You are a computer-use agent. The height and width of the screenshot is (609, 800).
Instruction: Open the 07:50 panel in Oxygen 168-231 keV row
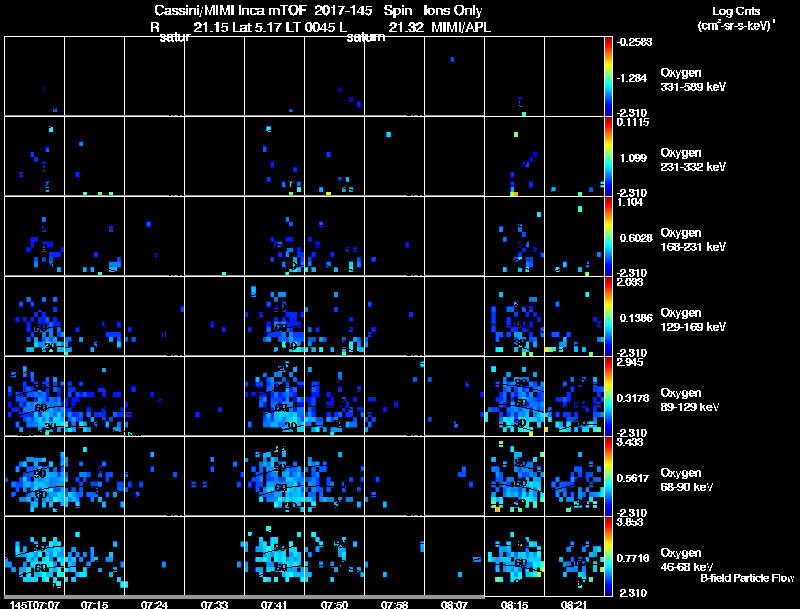[x=334, y=236]
